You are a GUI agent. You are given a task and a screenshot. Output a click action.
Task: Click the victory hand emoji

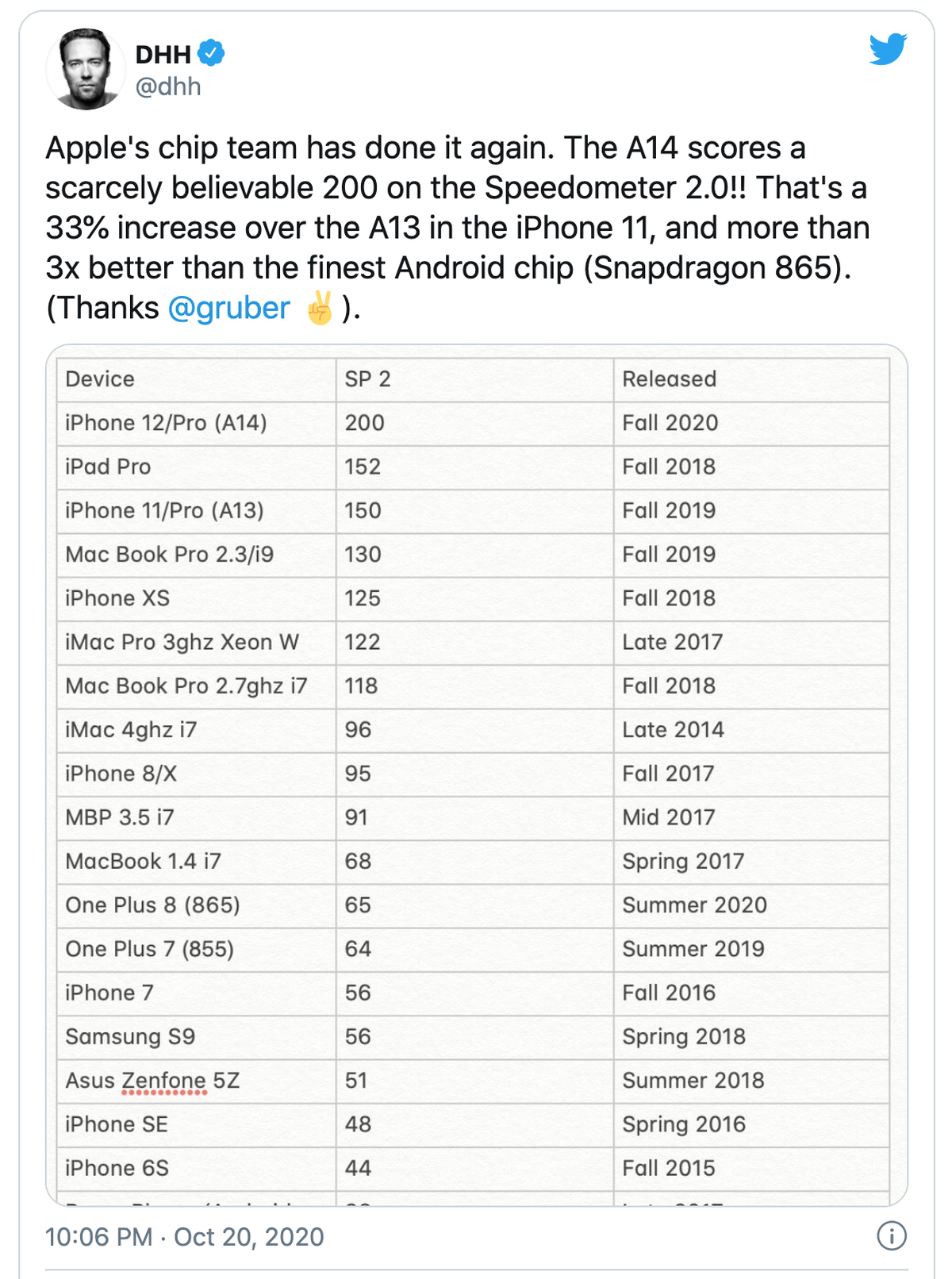click(320, 308)
